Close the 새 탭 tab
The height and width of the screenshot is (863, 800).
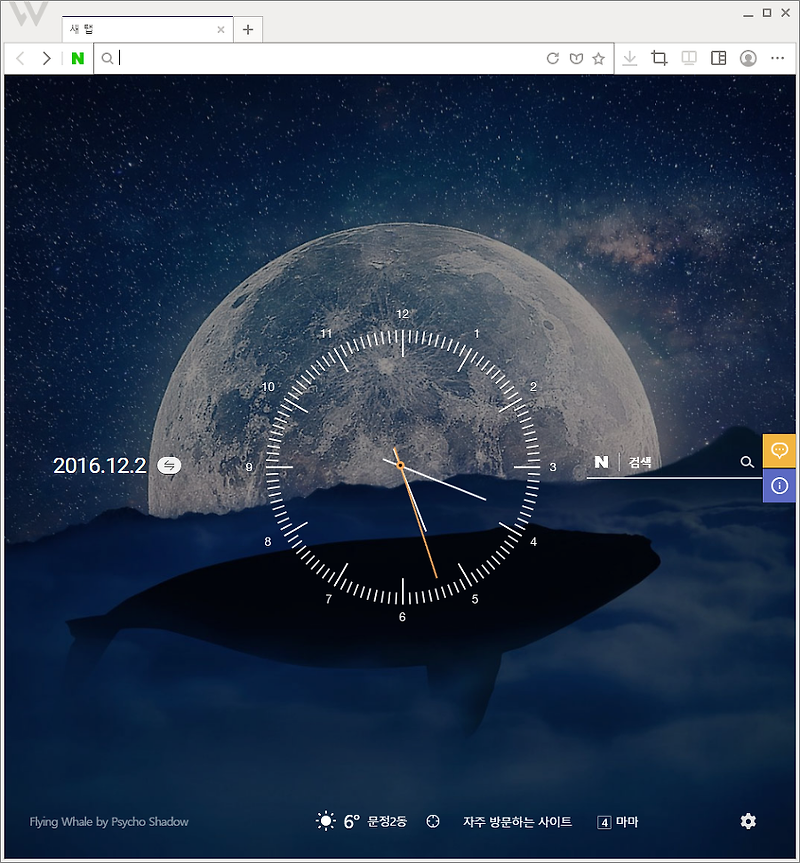click(221, 30)
